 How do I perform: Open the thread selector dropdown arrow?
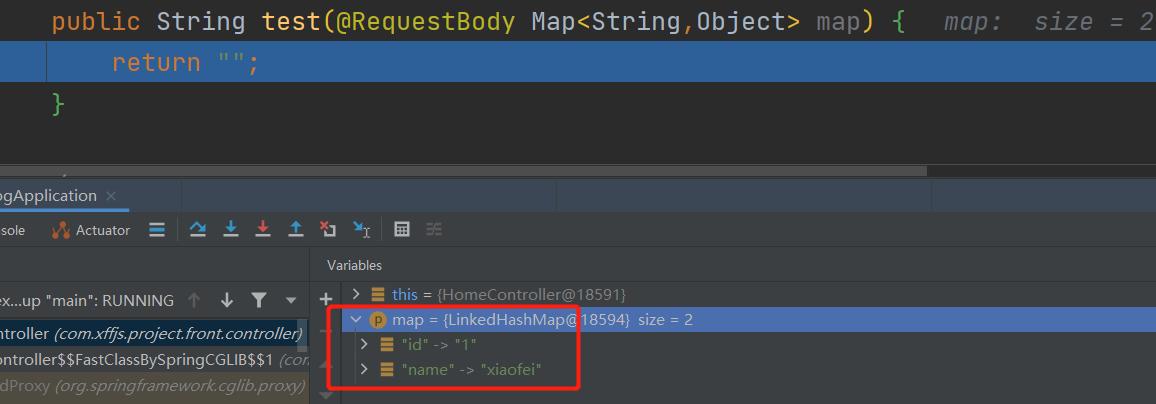point(291,300)
